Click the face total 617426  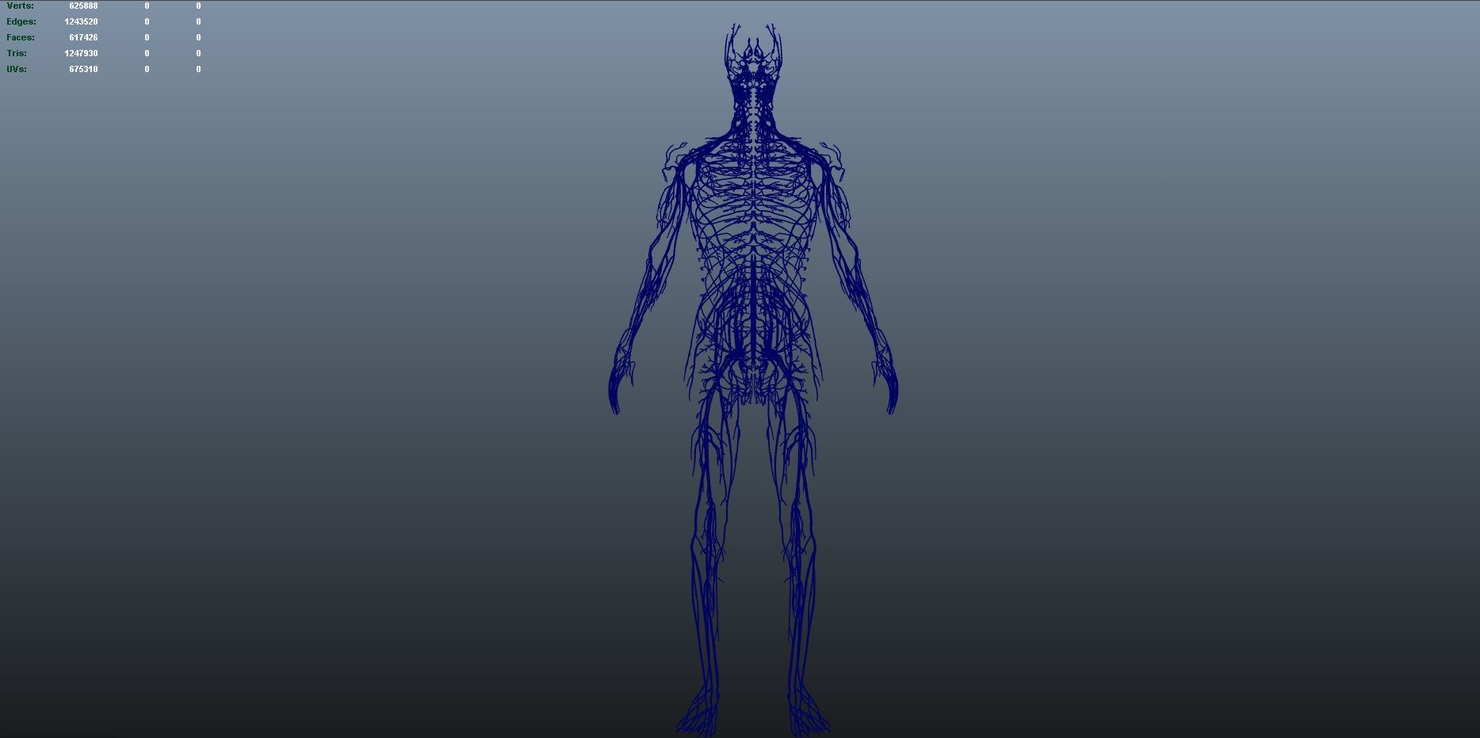pyautogui.click(x=83, y=37)
